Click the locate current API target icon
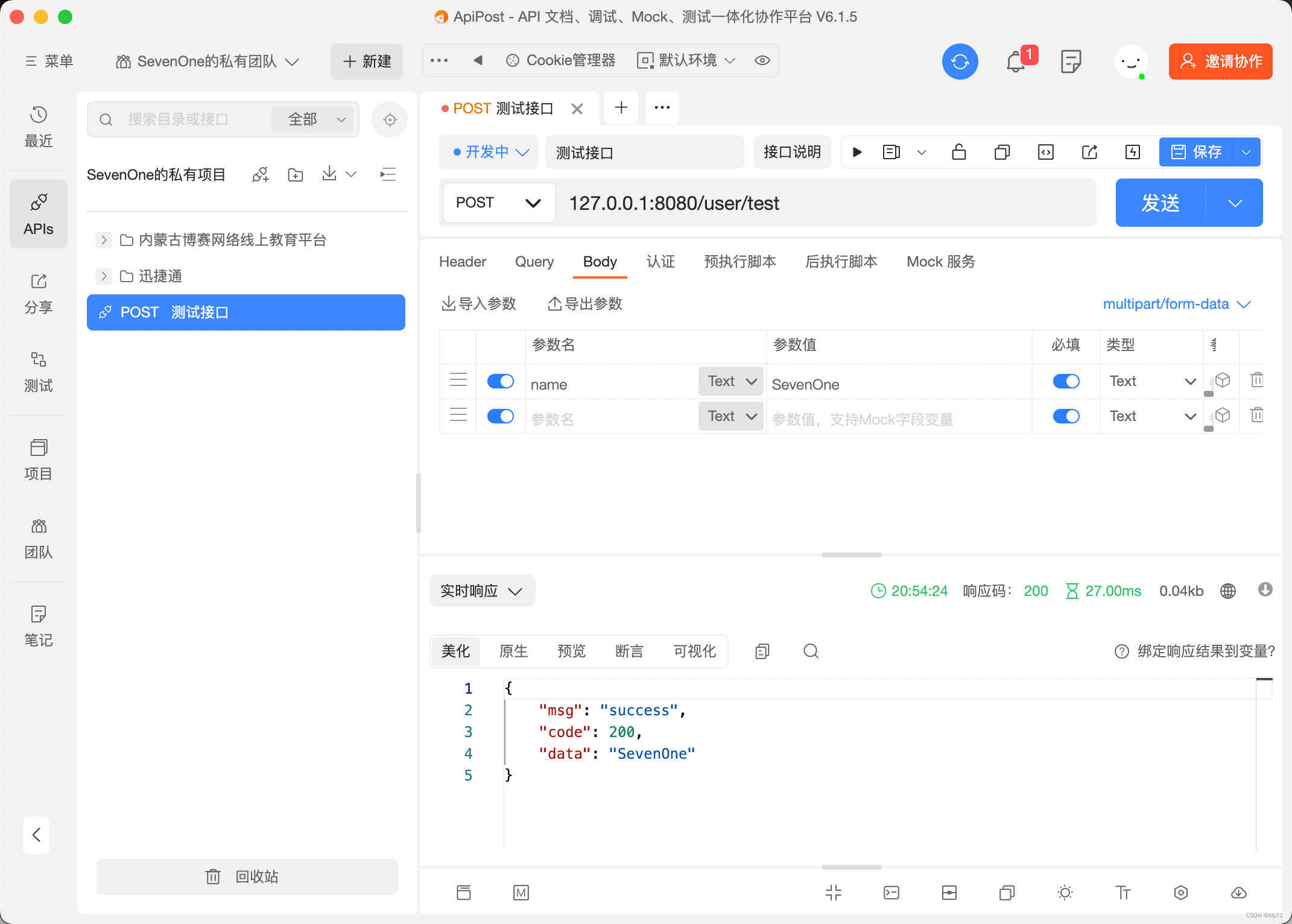 390,119
